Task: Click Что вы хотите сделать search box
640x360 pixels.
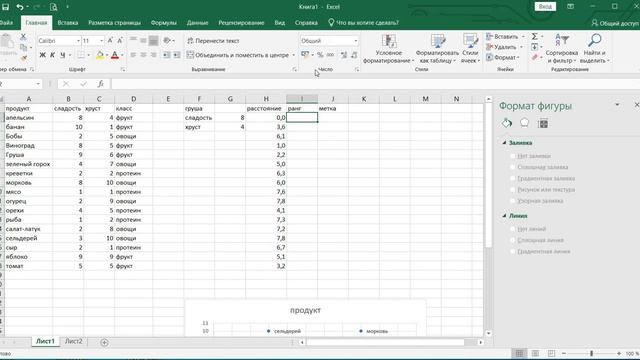Action: tap(363, 23)
